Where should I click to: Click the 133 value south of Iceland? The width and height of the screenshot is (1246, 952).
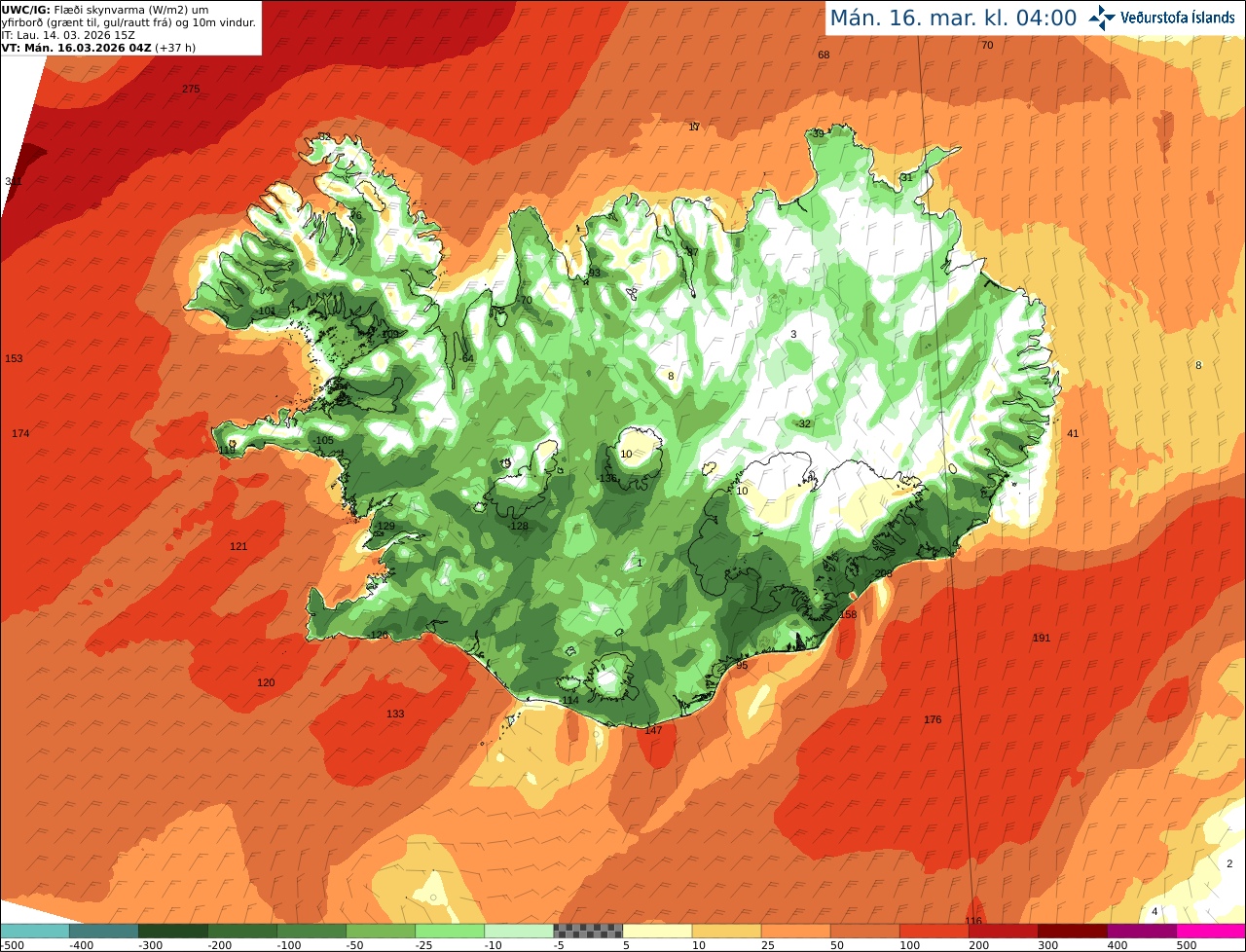click(395, 714)
